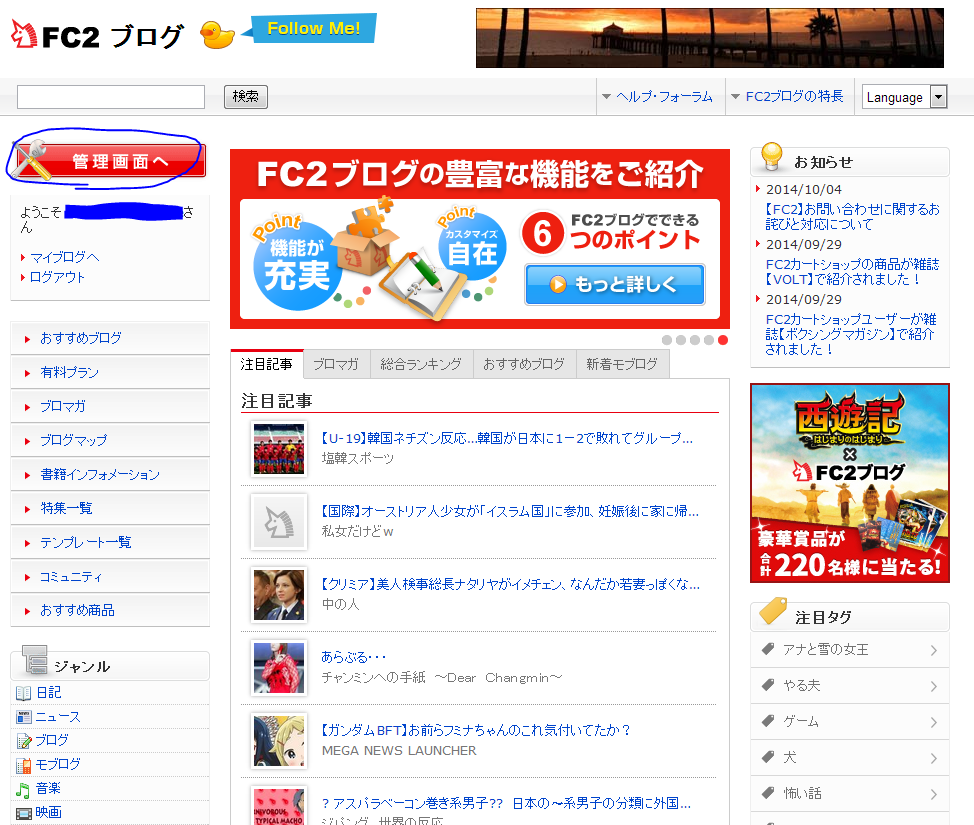Click the 日記 genre book icon
Image resolution: width=974 pixels, height=825 pixels.
click(x=24, y=693)
